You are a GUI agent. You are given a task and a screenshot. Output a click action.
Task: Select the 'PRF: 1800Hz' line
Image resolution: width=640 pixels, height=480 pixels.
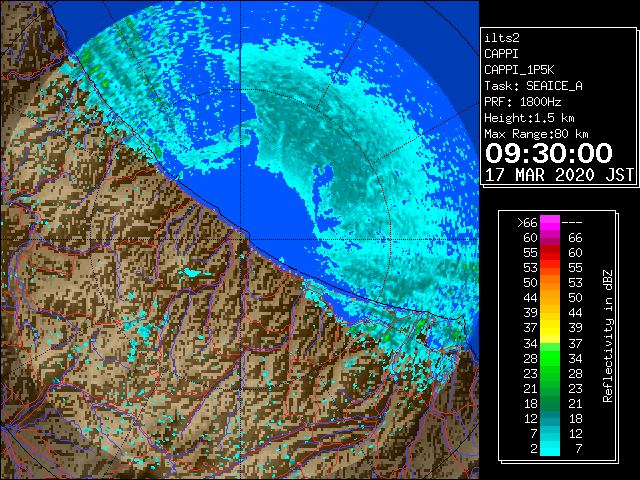coord(523,102)
